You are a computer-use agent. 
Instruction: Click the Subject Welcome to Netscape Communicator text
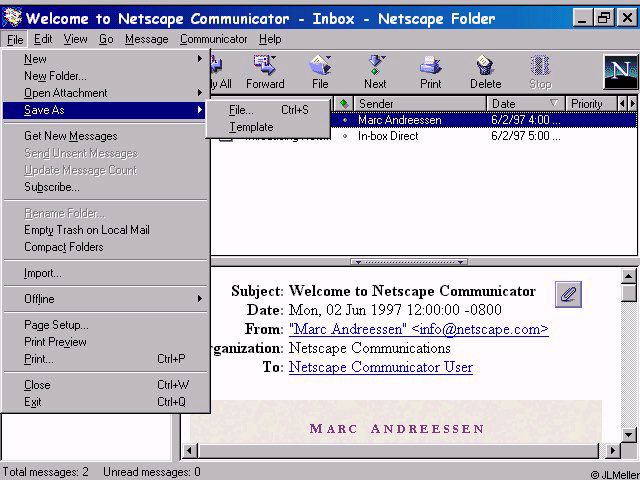pyautogui.click(x=412, y=291)
